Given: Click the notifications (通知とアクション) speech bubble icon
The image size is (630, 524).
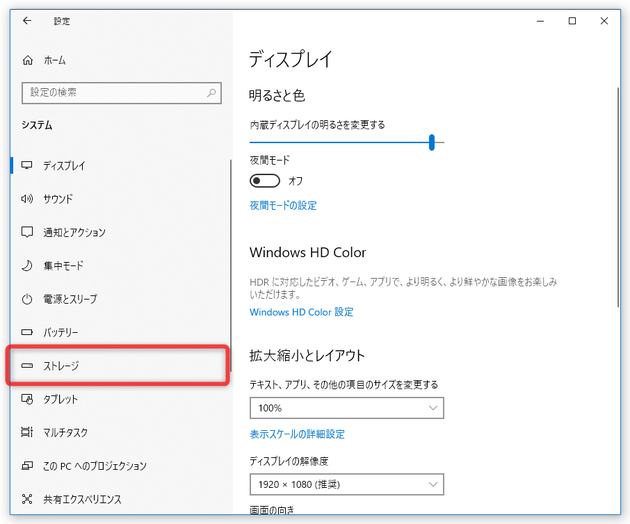Looking at the screenshot, I should point(27,232).
